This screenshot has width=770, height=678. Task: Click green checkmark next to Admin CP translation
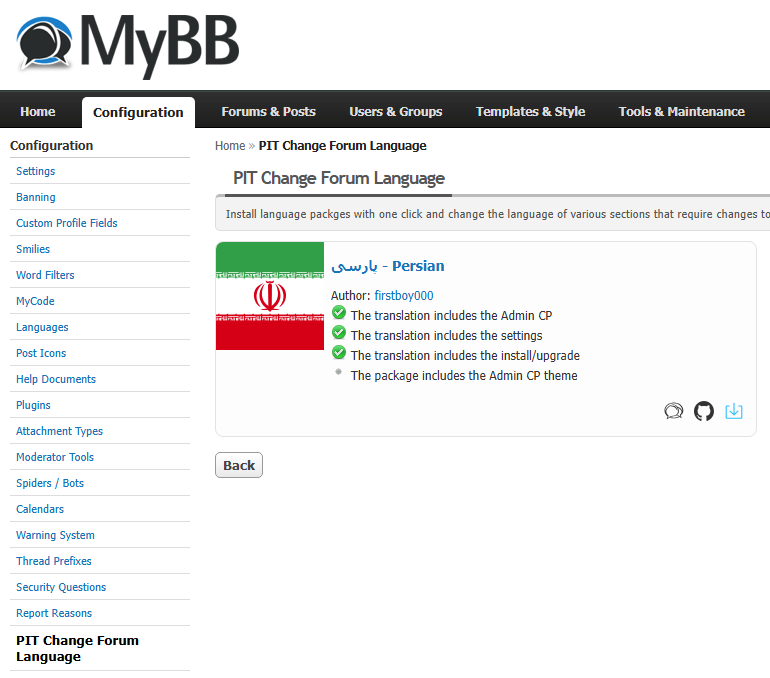pyautogui.click(x=339, y=314)
